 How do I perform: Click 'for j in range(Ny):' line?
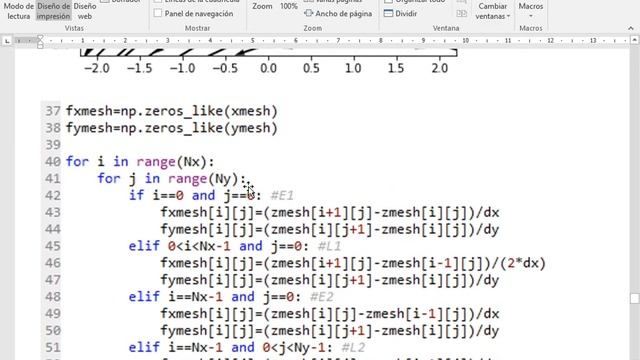pos(171,179)
